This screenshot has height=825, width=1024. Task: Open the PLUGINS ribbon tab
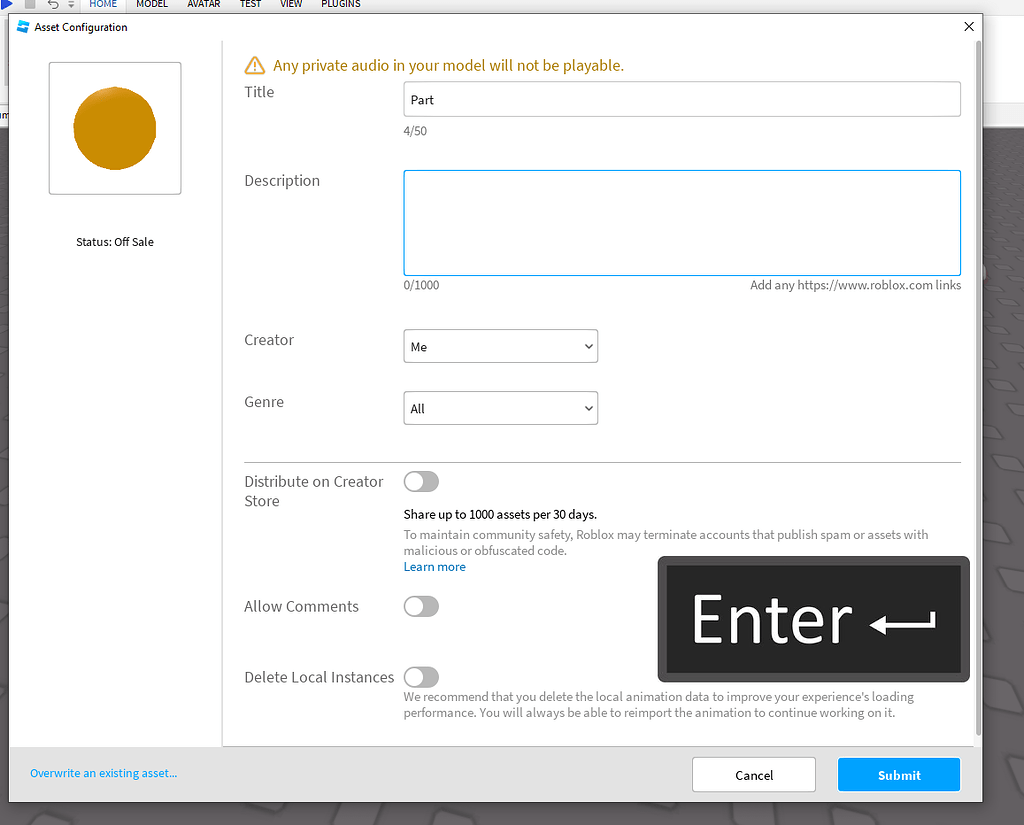pos(340,4)
